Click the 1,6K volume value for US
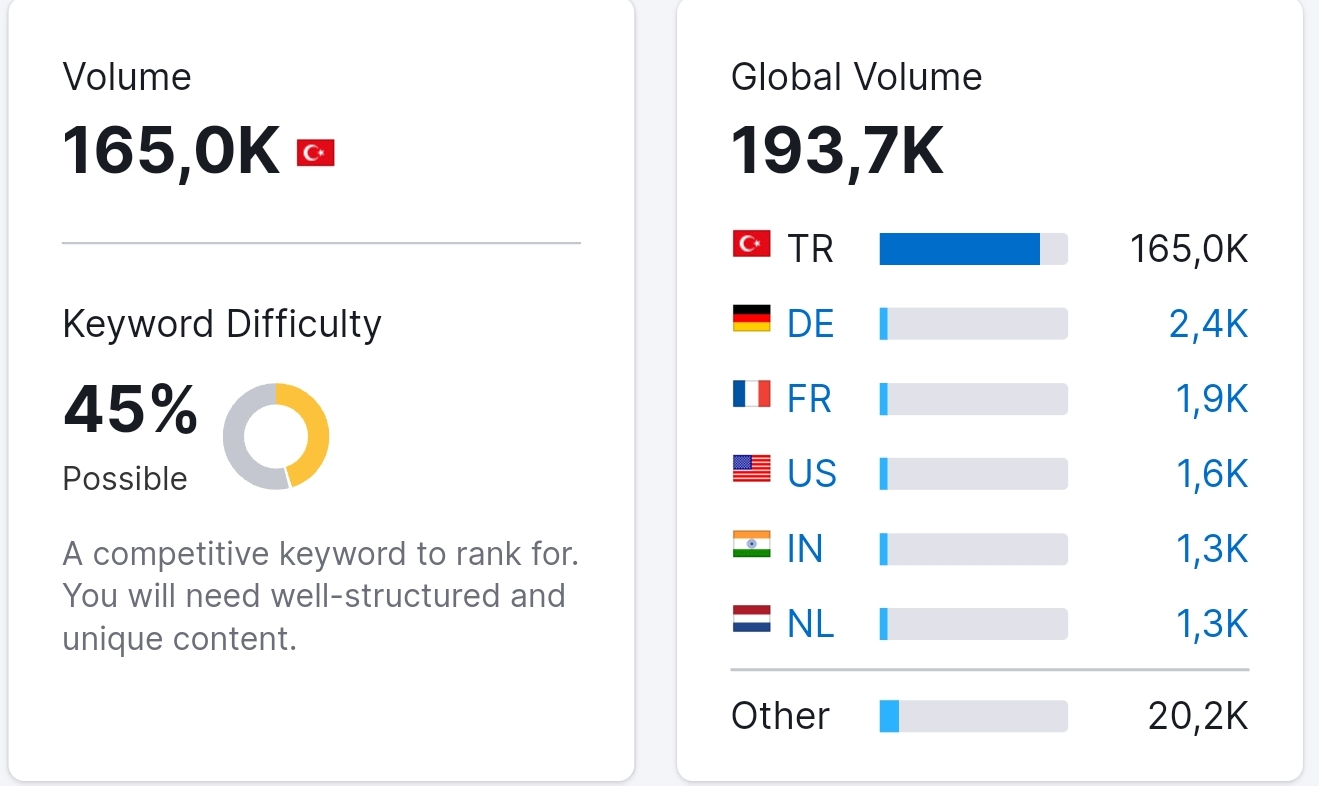This screenshot has width=1319, height=786. tap(1212, 474)
